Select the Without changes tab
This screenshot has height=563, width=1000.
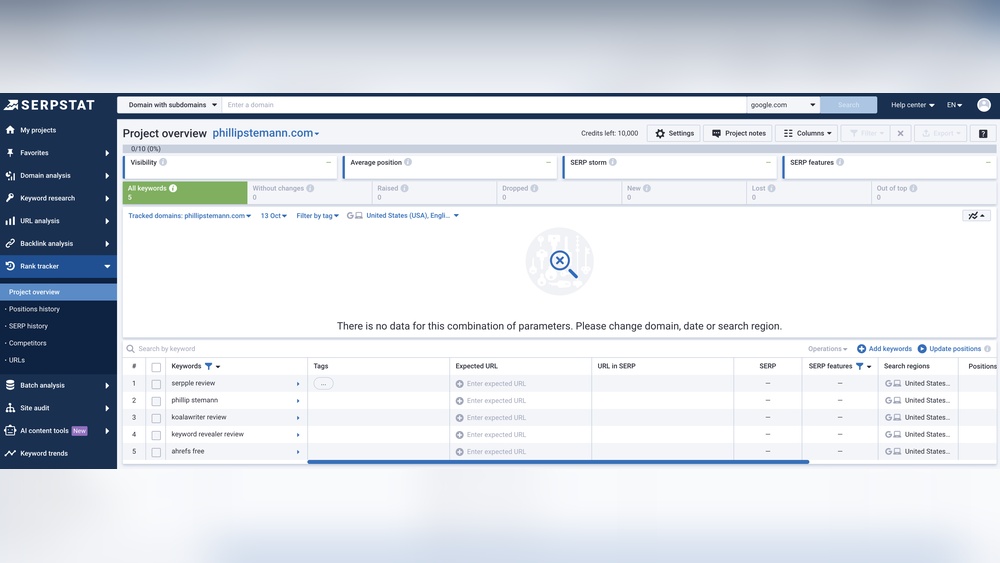[309, 193]
